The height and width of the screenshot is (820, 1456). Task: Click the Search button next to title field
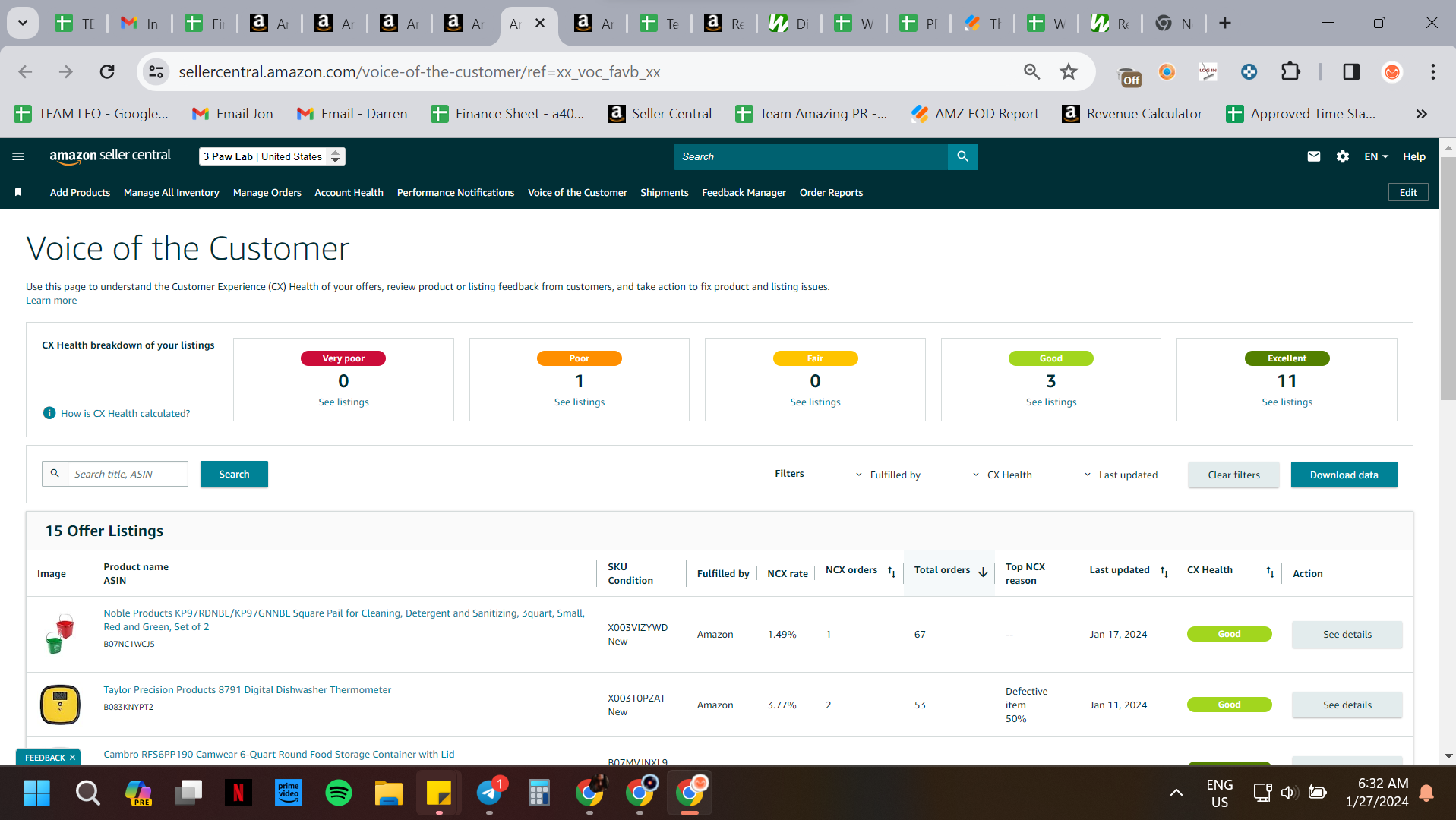(234, 475)
